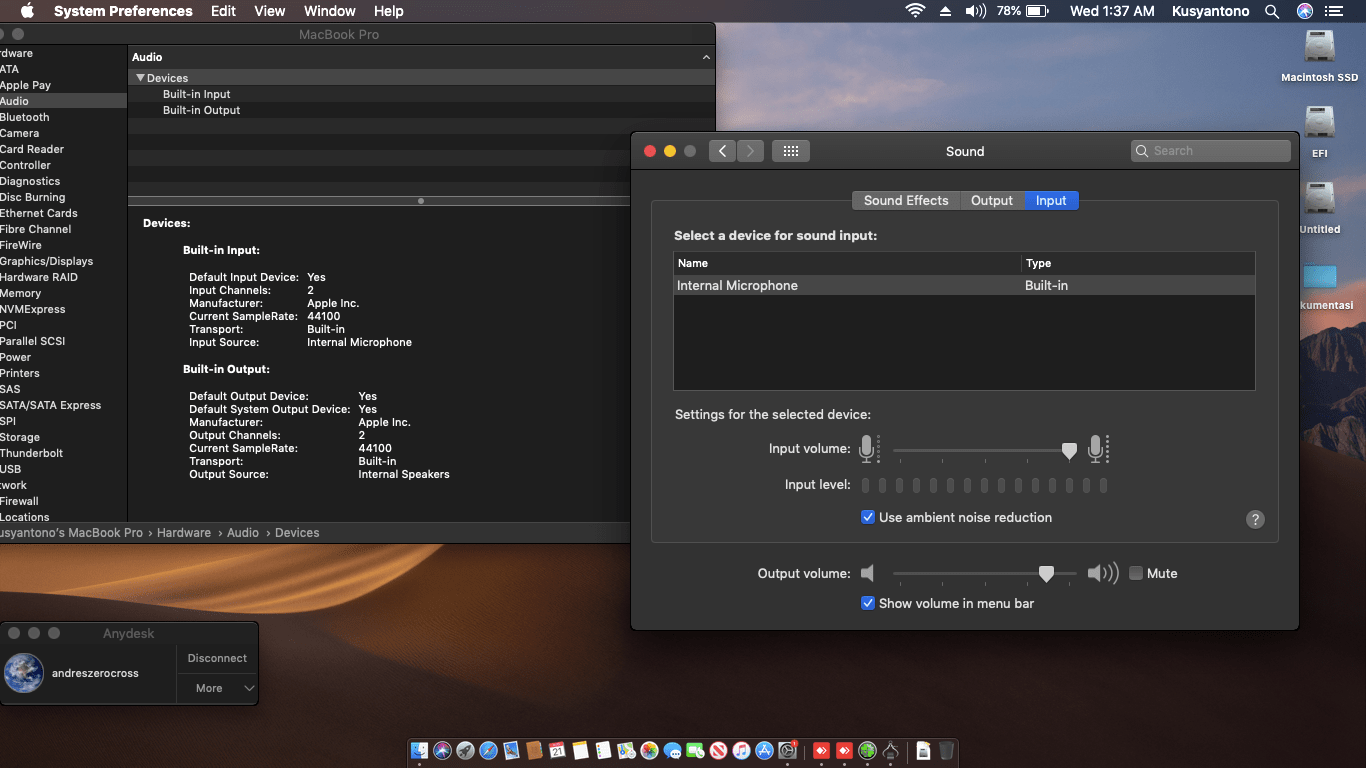Select Thunderbolt in hardware sidebar
Image resolution: width=1366 pixels, height=768 pixels.
(32, 453)
